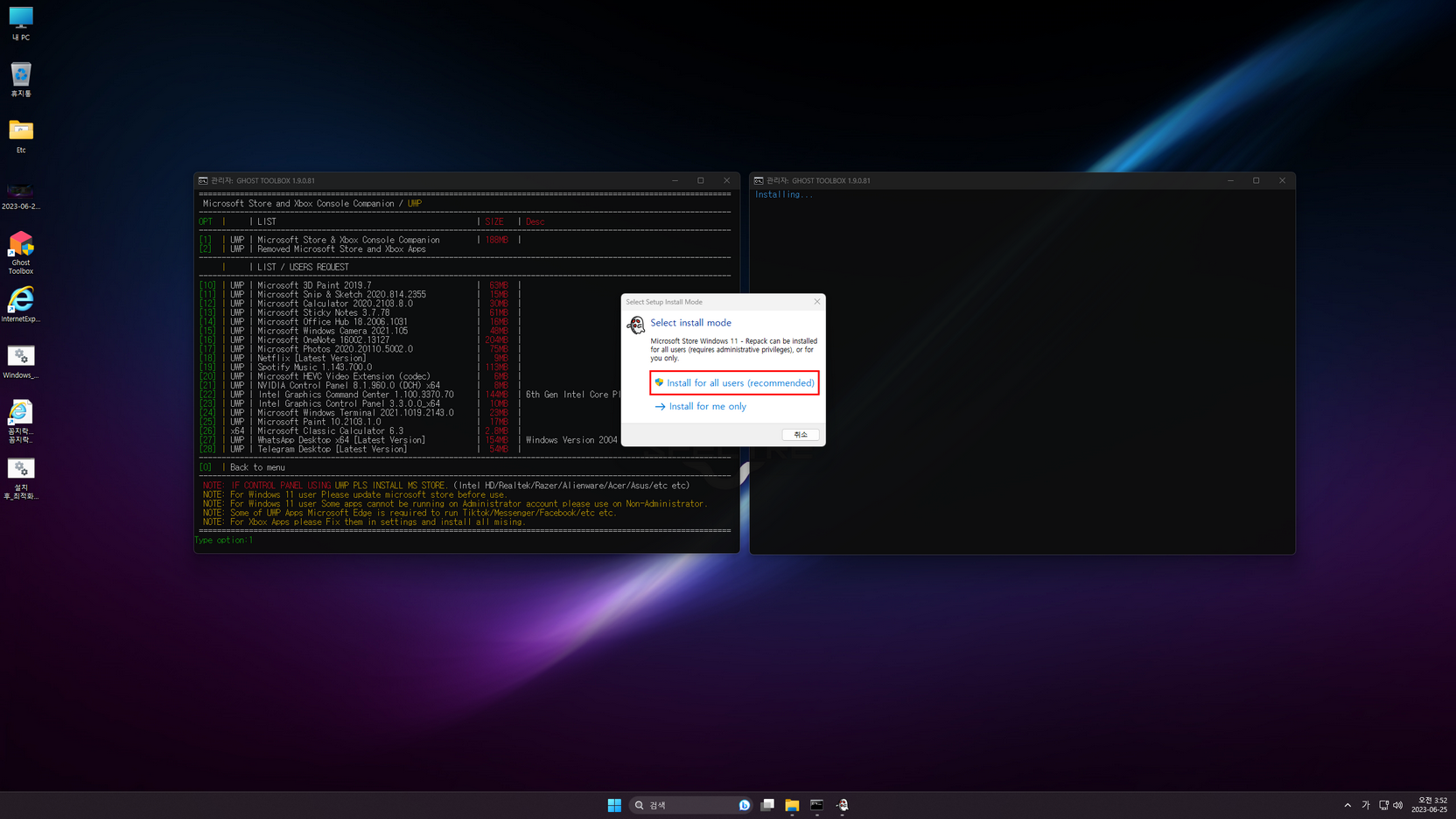Click 'Netflix [Latest Version]' row
Viewport: 1456px width, 819px height.
360,358
